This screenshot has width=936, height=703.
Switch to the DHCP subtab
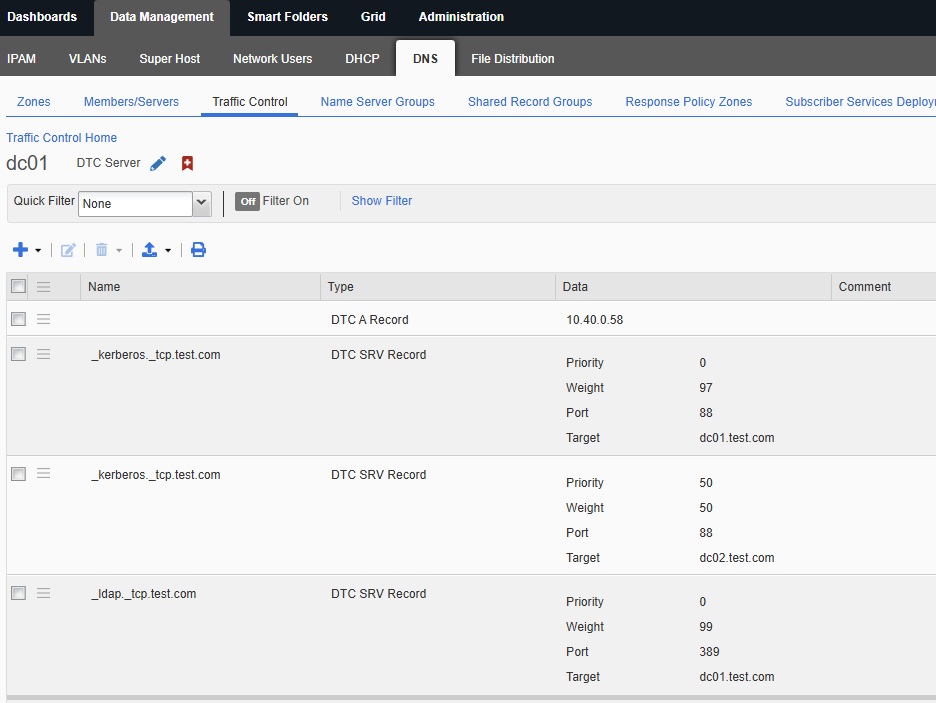pos(362,58)
